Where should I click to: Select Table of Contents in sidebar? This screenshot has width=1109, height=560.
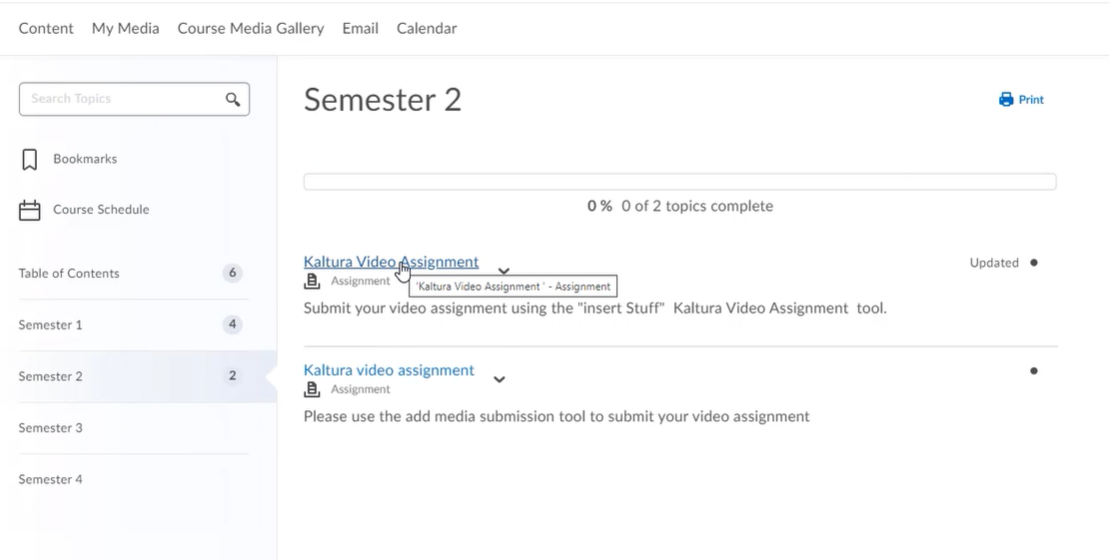[68, 273]
